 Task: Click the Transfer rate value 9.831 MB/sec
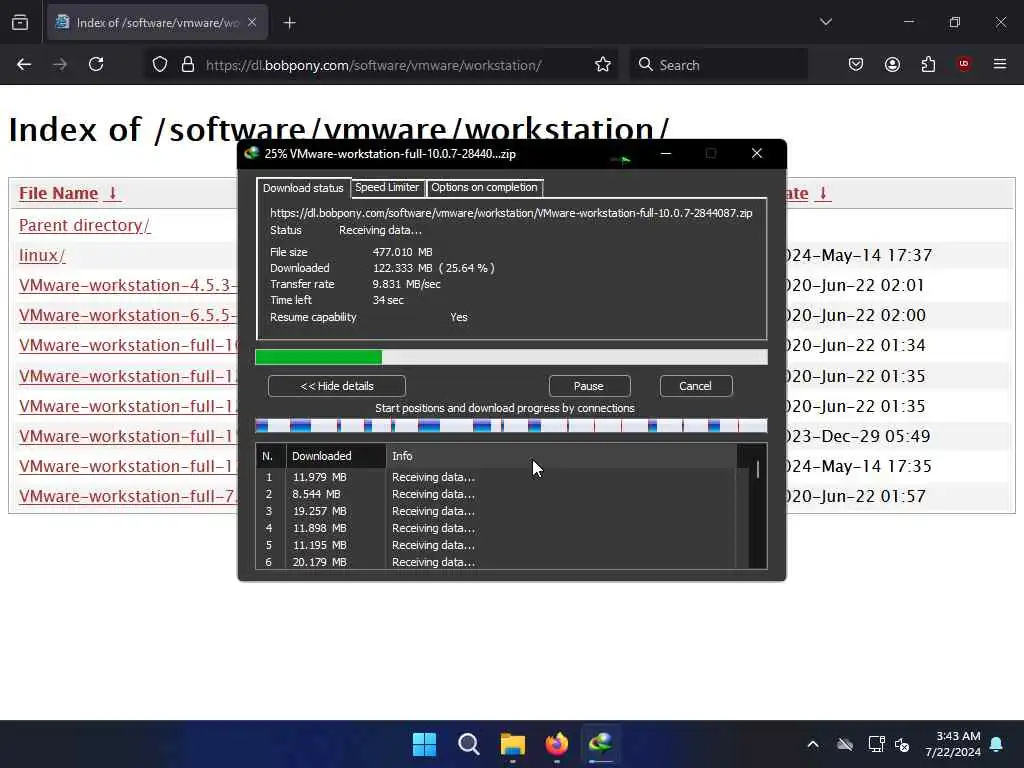pos(406,284)
